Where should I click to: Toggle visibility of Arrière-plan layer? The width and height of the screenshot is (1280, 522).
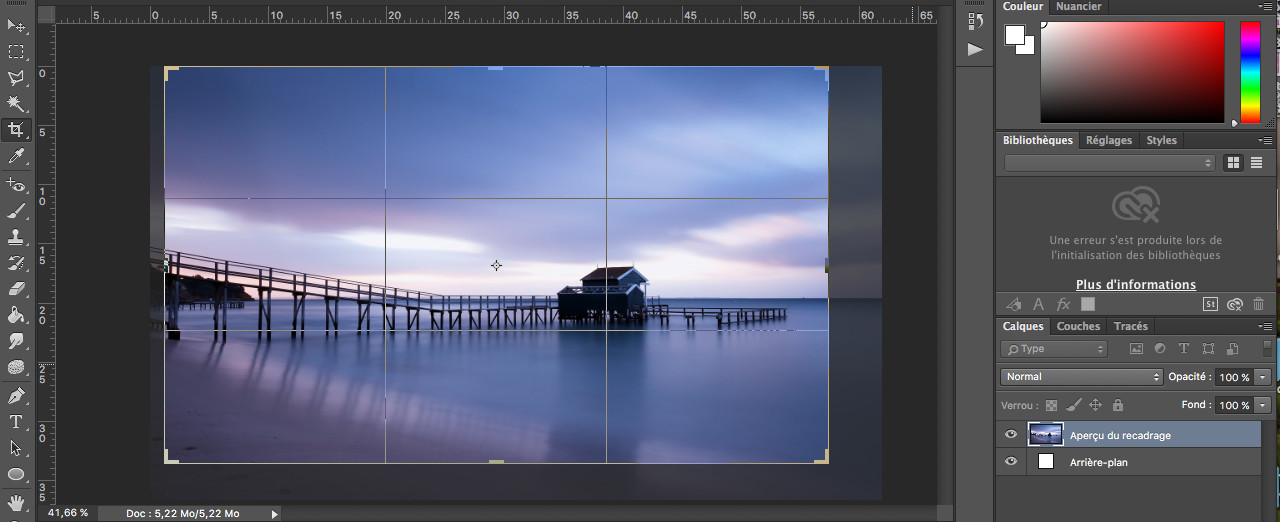click(1011, 462)
